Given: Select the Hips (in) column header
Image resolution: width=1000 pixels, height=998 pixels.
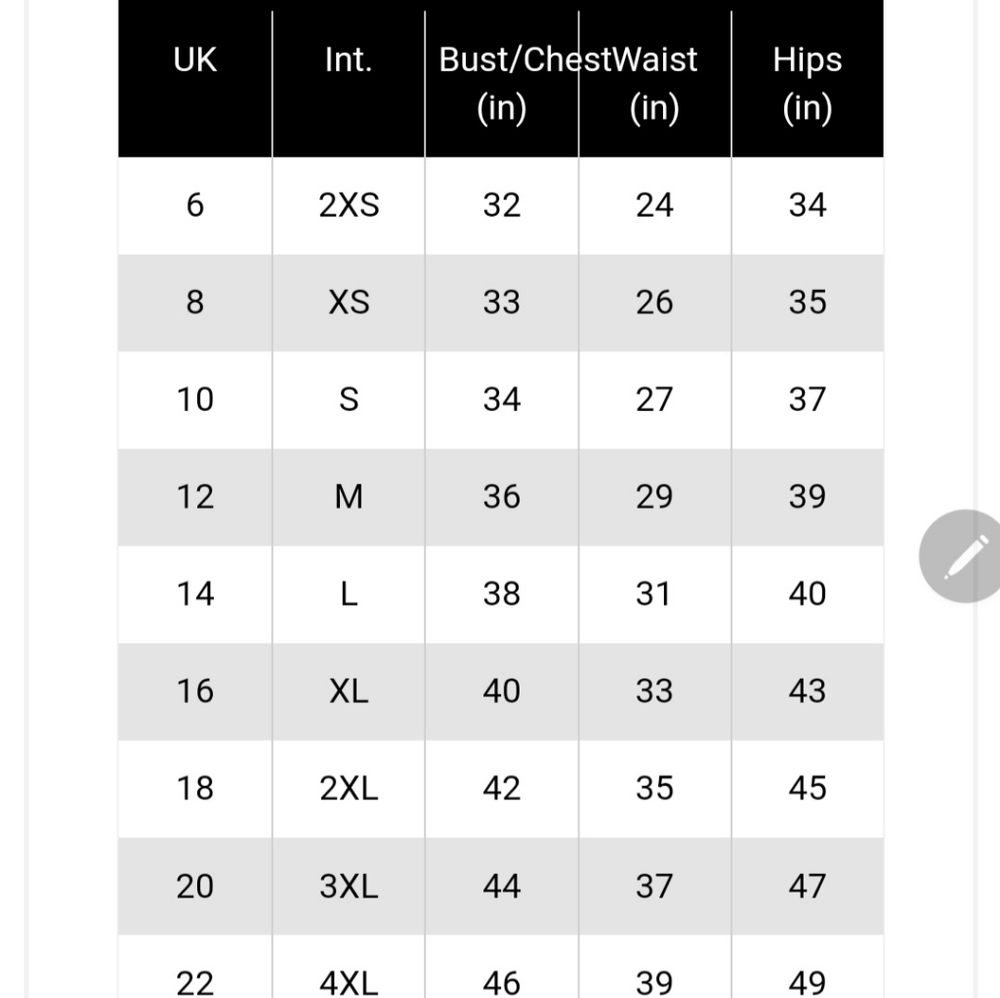Looking at the screenshot, I should 807,83.
